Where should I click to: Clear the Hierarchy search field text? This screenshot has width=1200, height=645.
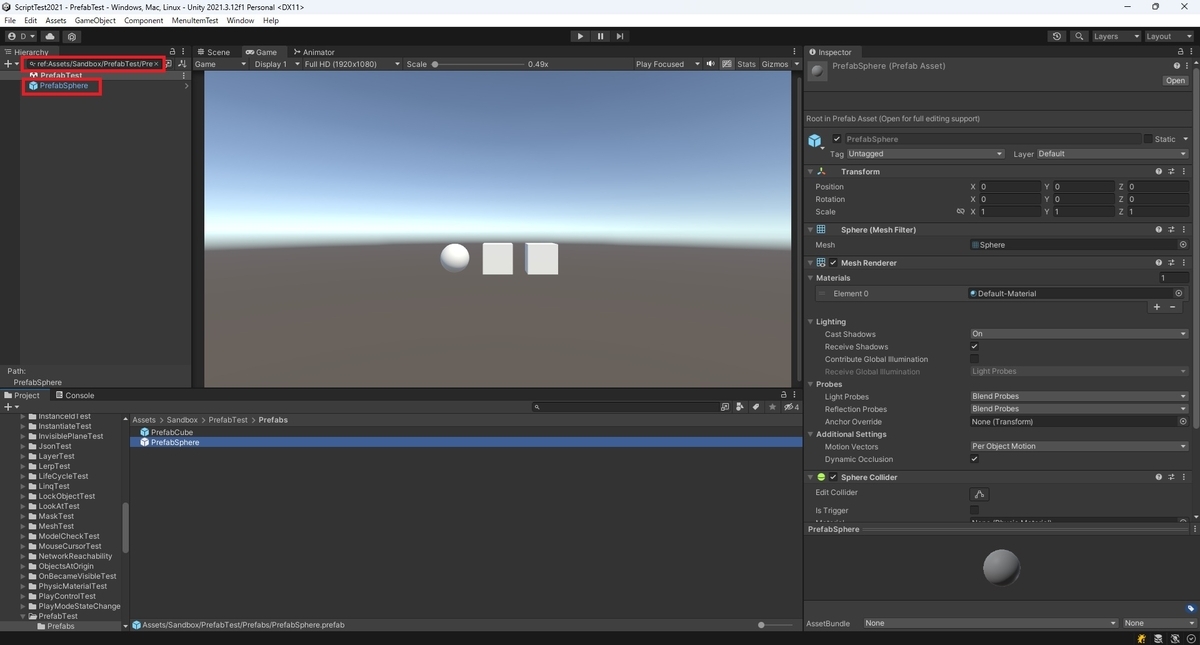tap(157, 64)
